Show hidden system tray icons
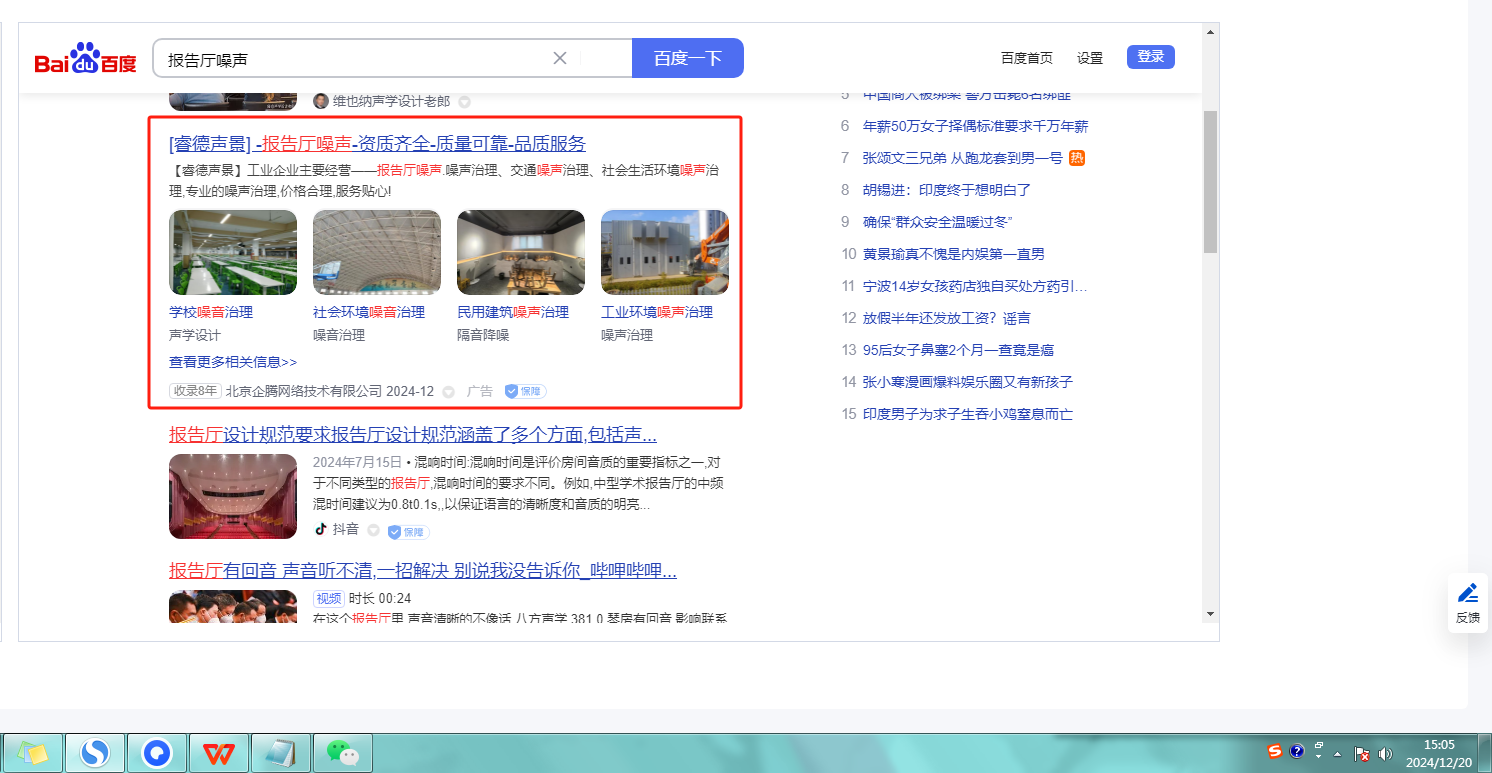 (1337, 753)
